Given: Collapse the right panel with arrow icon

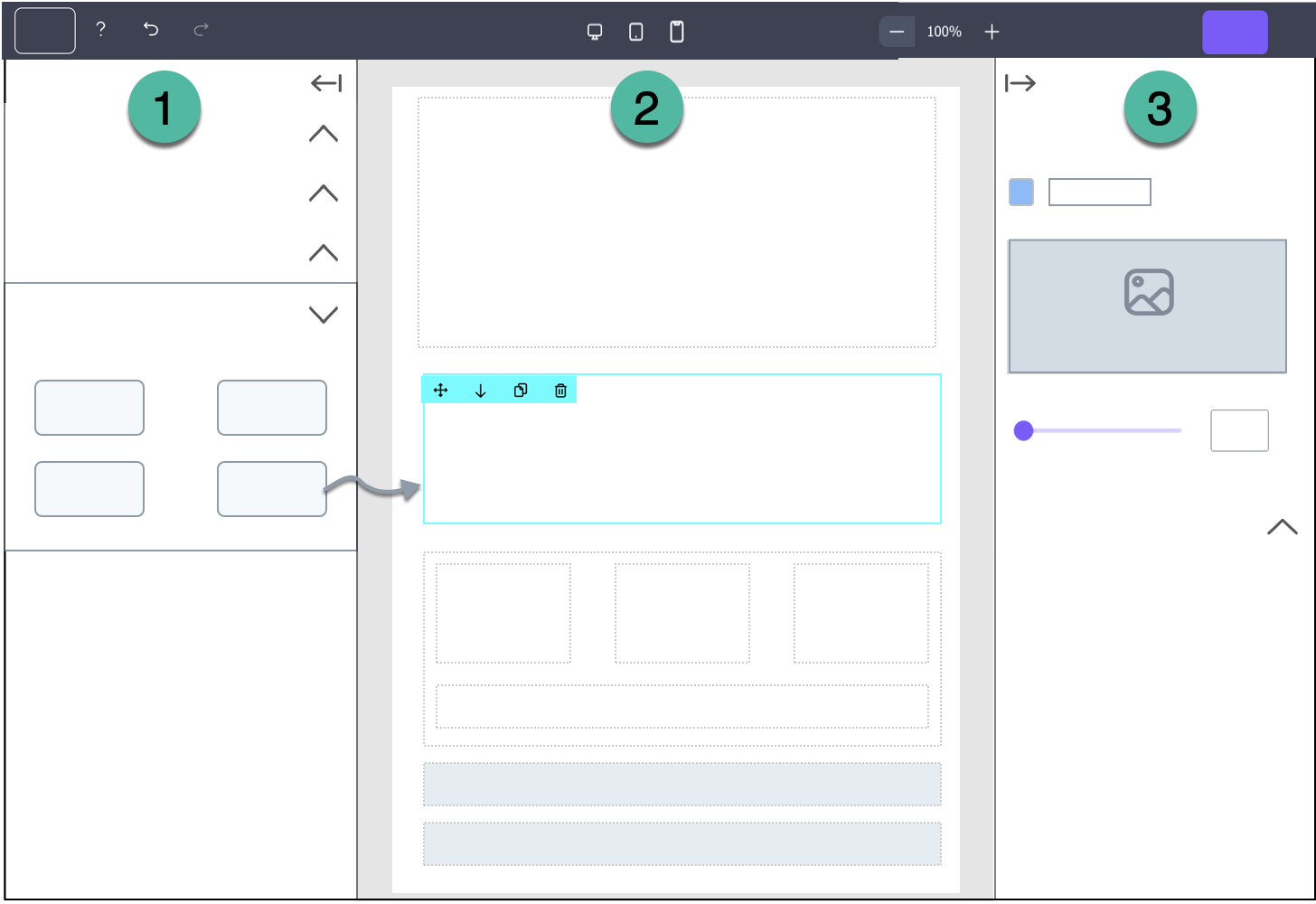Looking at the screenshot, I should [x=1020, y=83].
